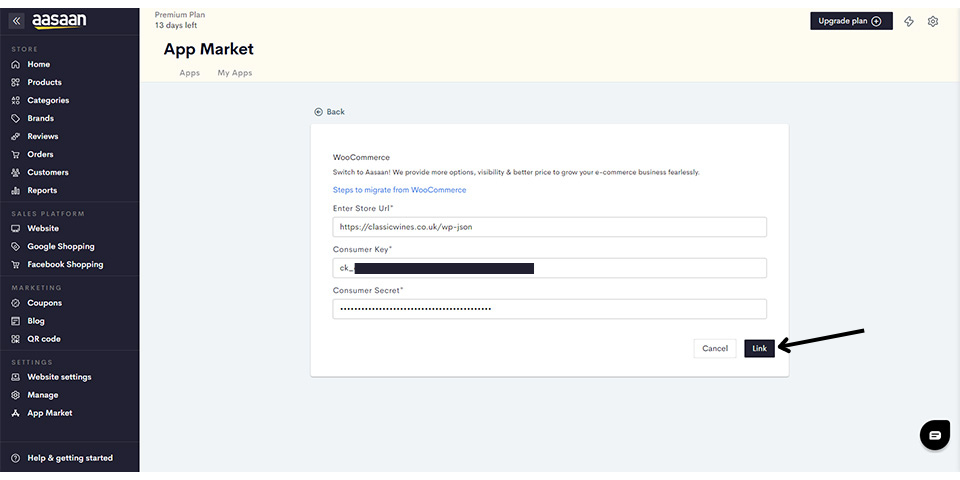Click the Google Shopping tag icon

(16, 247)
